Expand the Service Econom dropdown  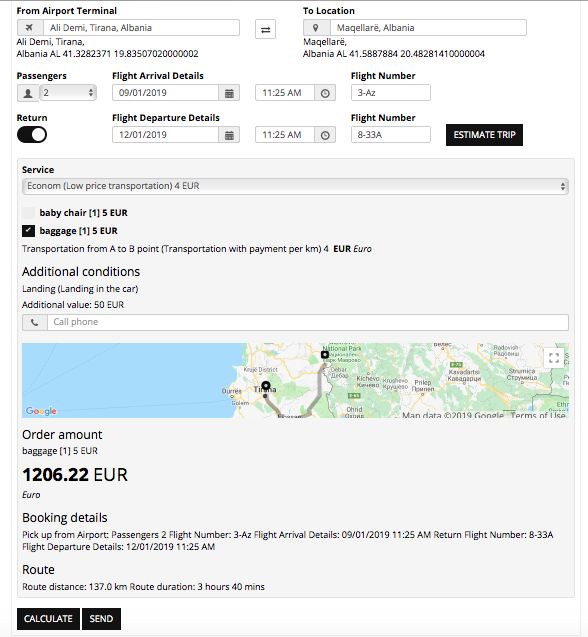pos(295,186)
